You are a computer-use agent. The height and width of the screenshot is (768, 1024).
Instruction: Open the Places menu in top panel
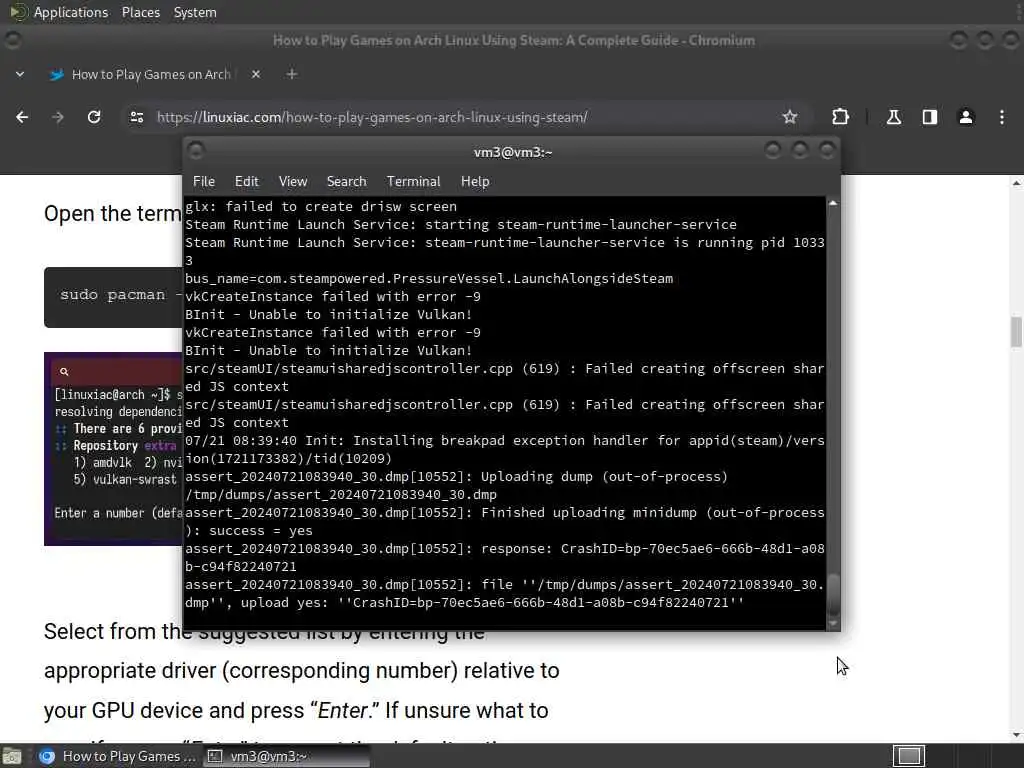tap(140, 12)
